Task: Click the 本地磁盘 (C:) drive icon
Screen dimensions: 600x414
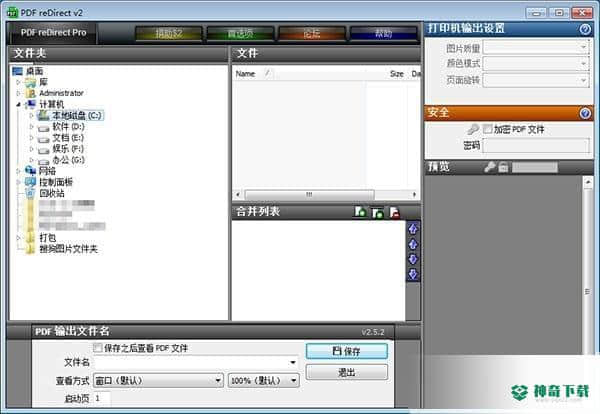Action: (x=43, y=115)
